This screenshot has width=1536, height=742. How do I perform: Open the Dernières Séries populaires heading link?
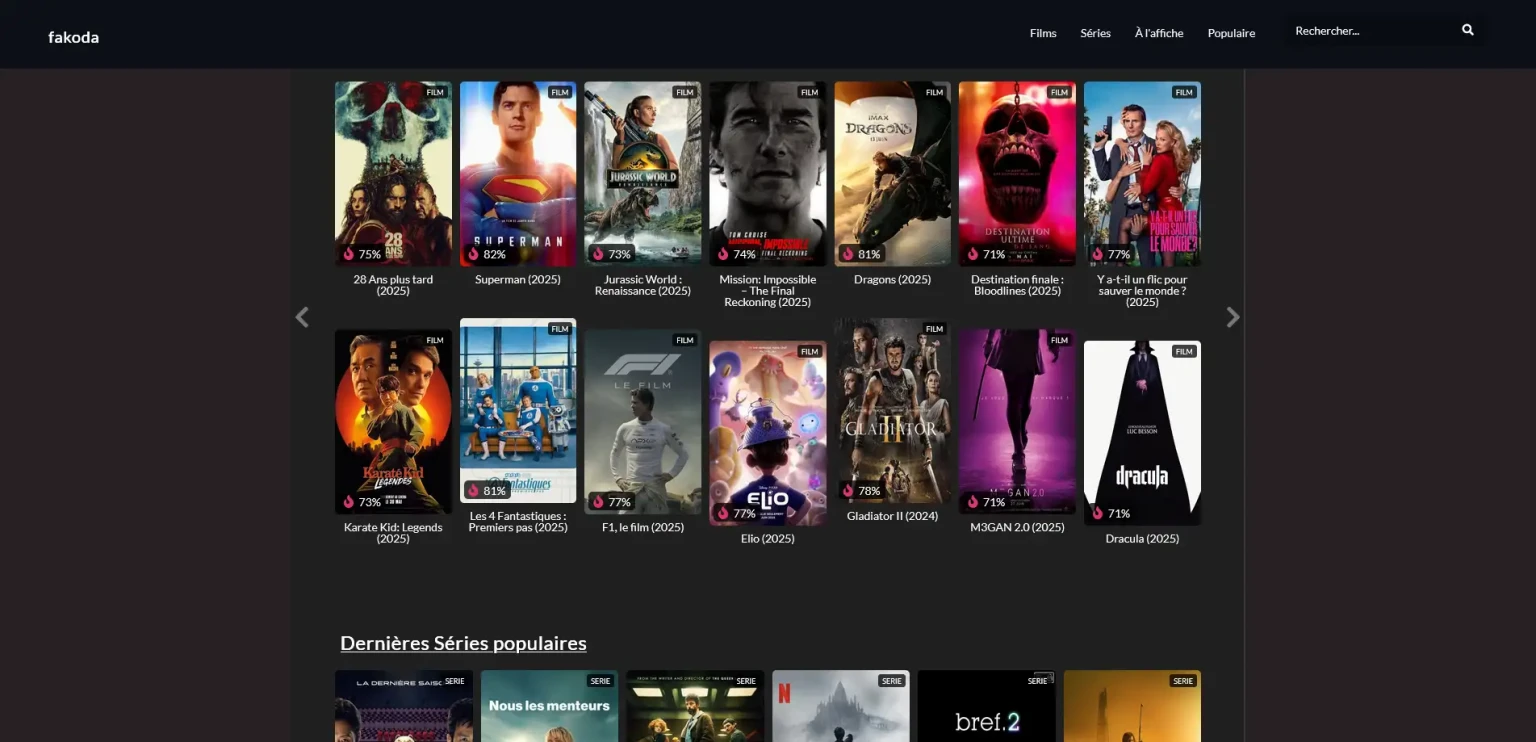point(463,643)
